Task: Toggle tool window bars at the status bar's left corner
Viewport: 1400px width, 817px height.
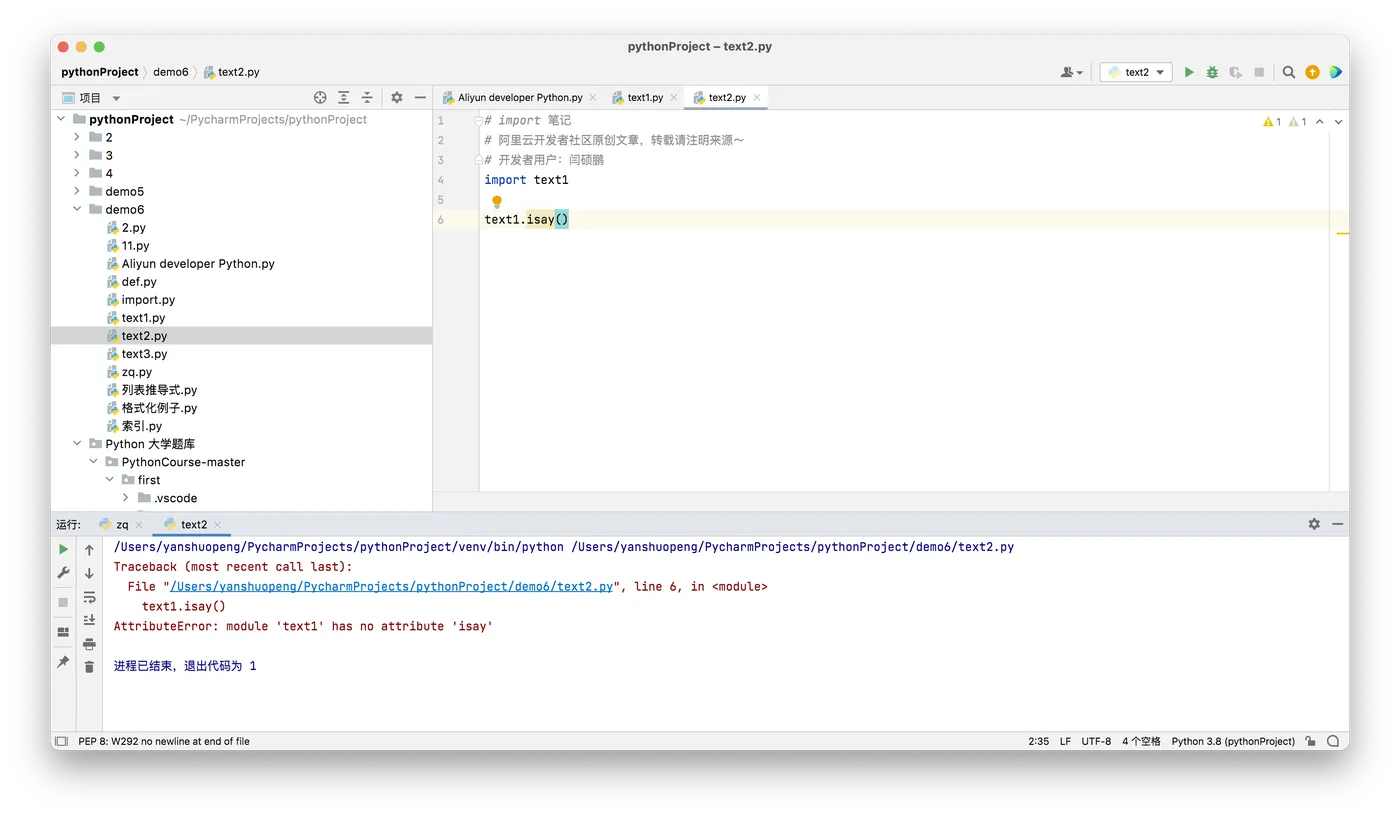Action: coord(61,742)
